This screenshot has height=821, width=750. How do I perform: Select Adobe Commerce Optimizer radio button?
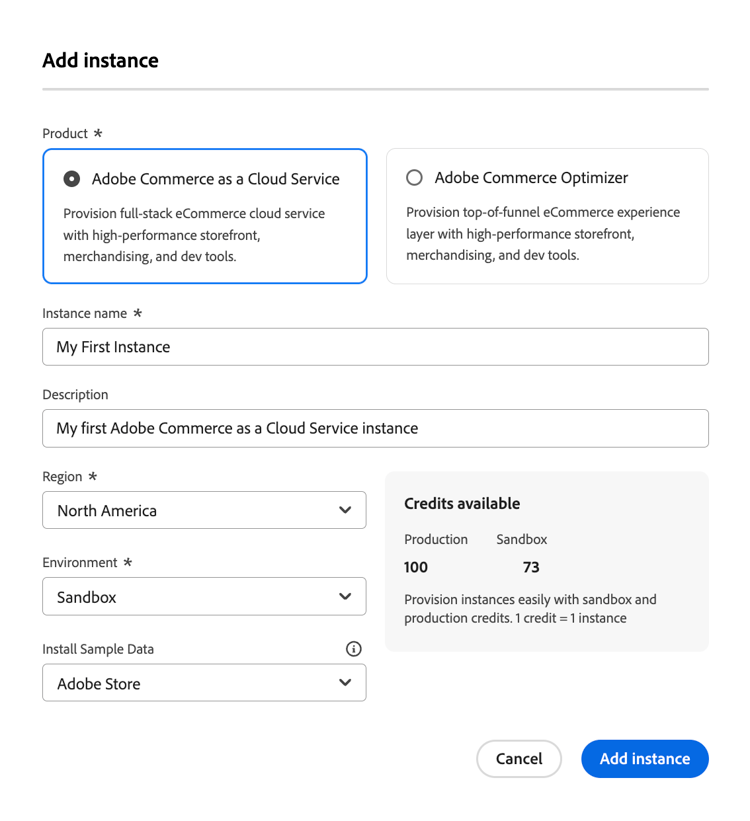[414, 177]
